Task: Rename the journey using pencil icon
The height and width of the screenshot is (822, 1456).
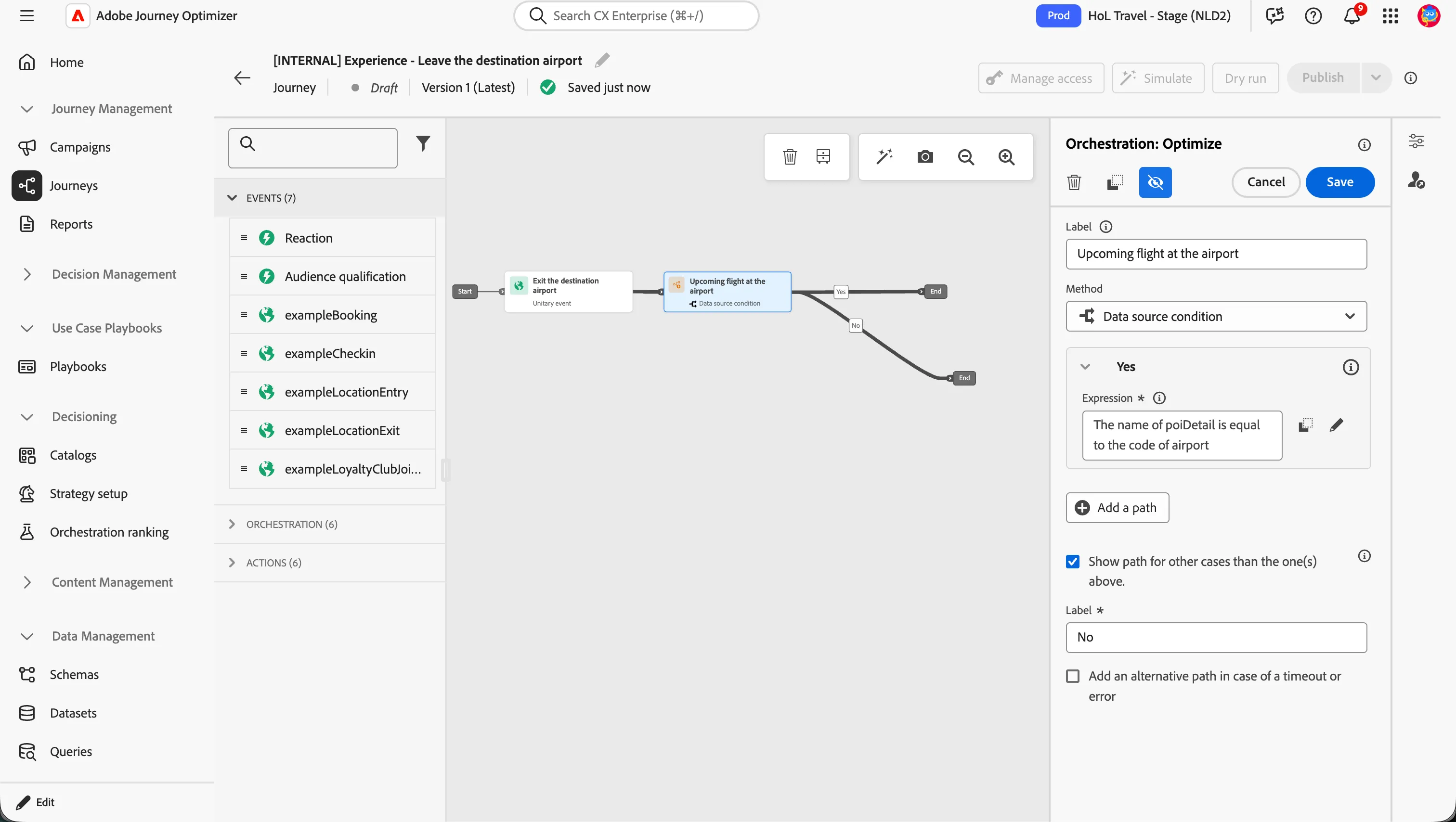Action: tap(602, 60)
